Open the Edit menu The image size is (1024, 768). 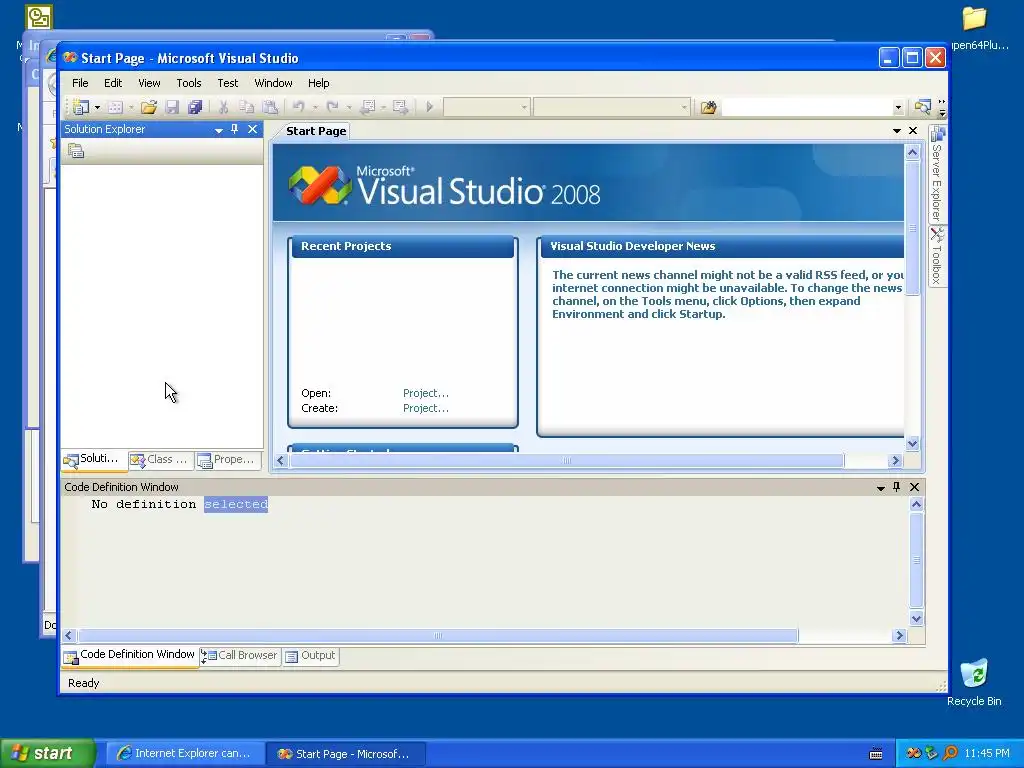[113, 83]
